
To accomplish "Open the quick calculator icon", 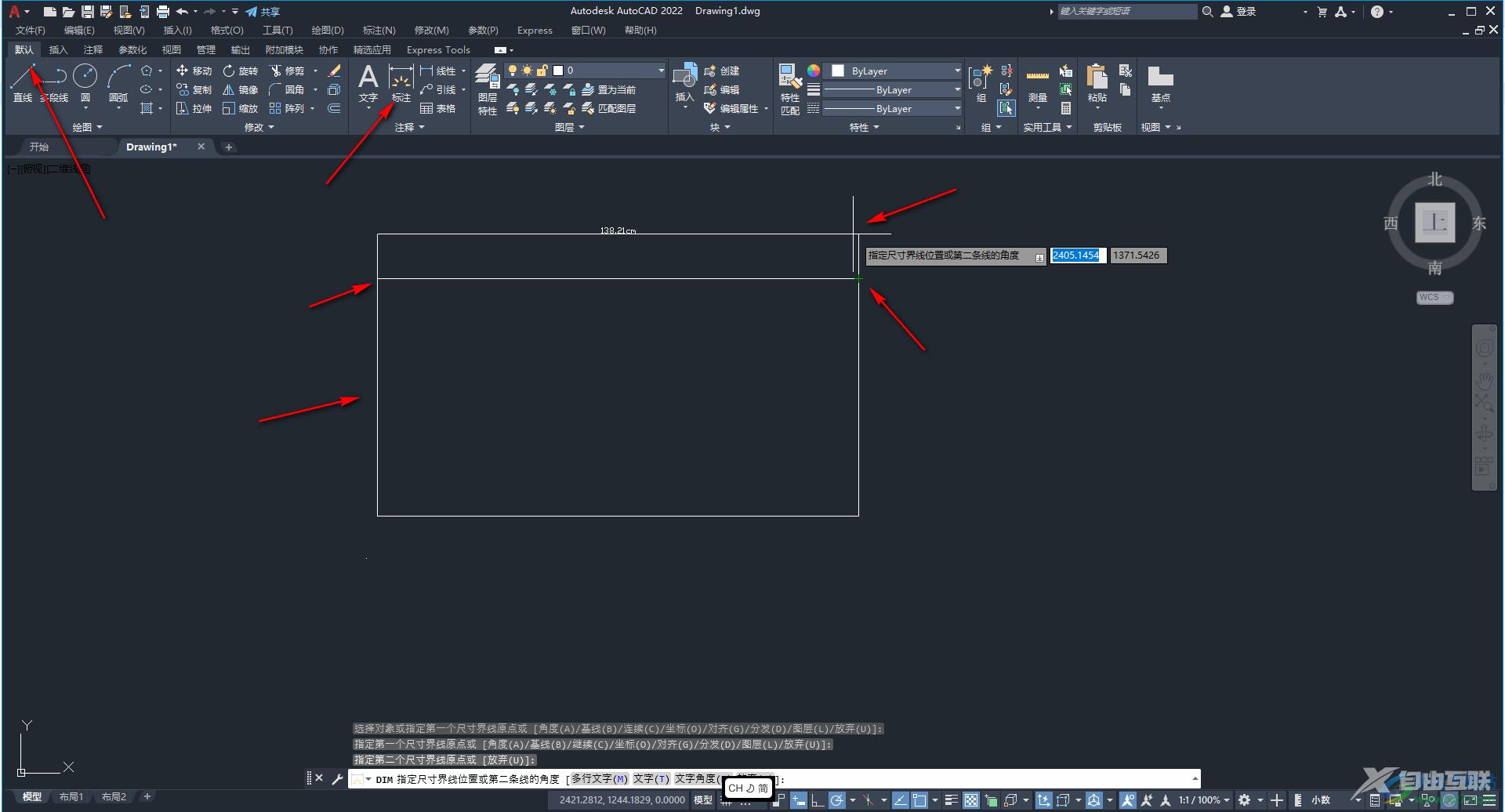I will pos(1066,108).
